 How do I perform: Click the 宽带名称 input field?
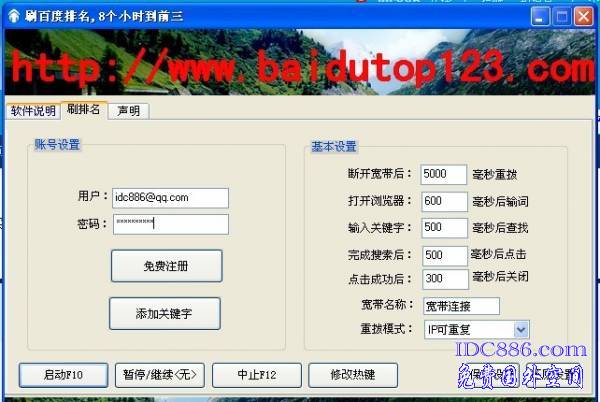(x=460, y=305)
